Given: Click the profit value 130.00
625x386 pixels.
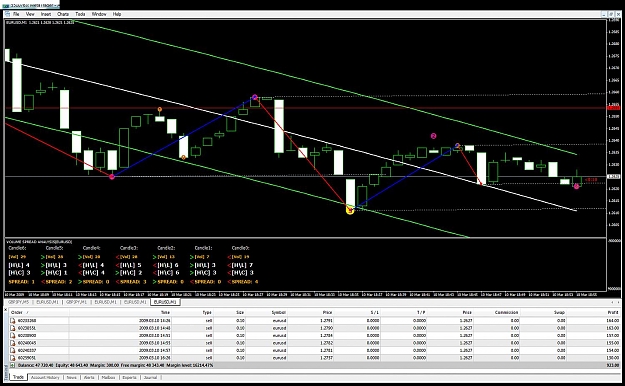Looking at the screenshot, I should [613, 358].
